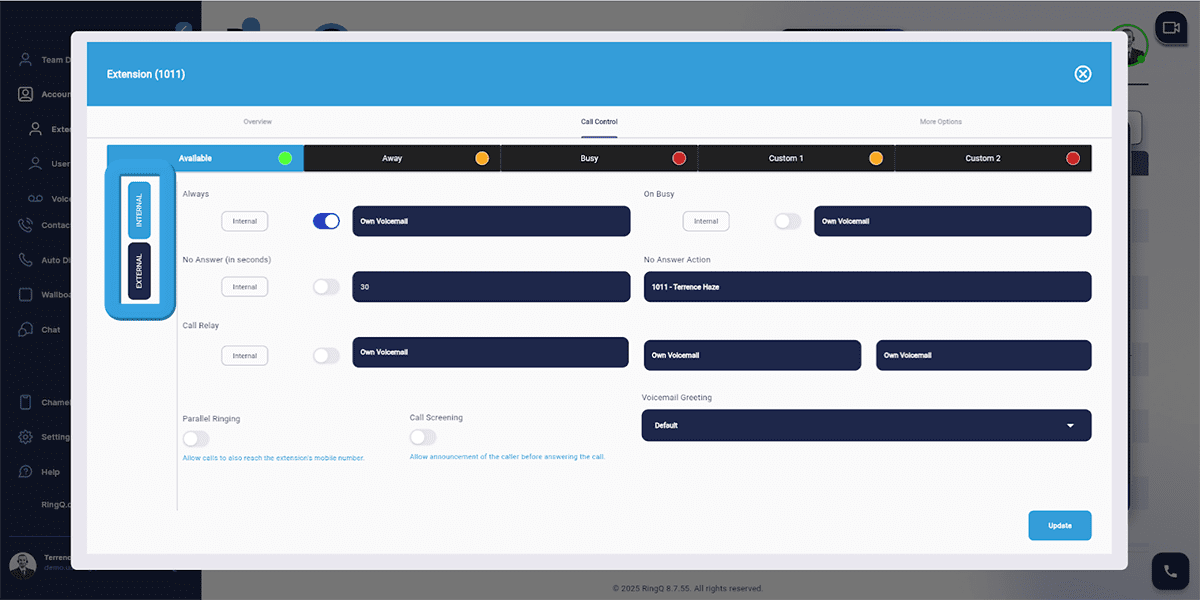Viewport: 1200px width, 600px height.
Task: Click the video camera icon
Action: (1170, 27)
